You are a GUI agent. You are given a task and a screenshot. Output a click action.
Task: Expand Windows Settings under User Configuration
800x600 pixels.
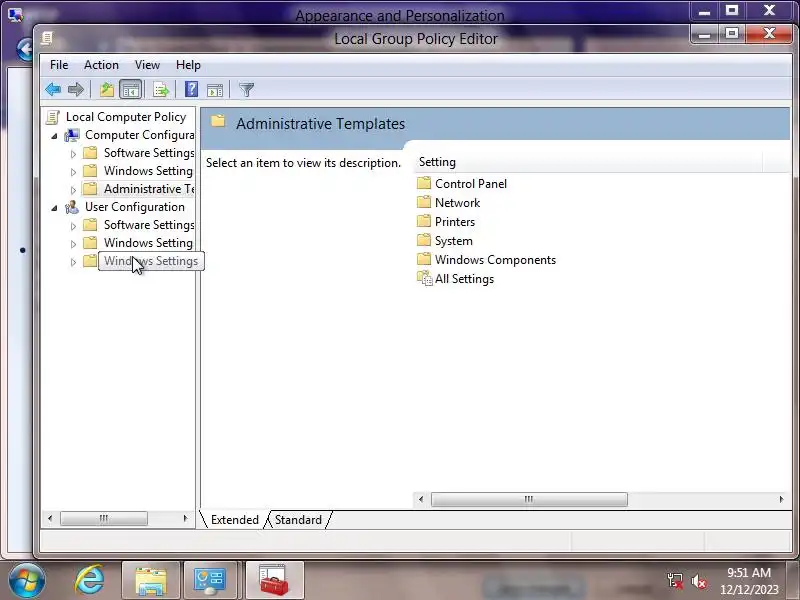click(73, 244)
